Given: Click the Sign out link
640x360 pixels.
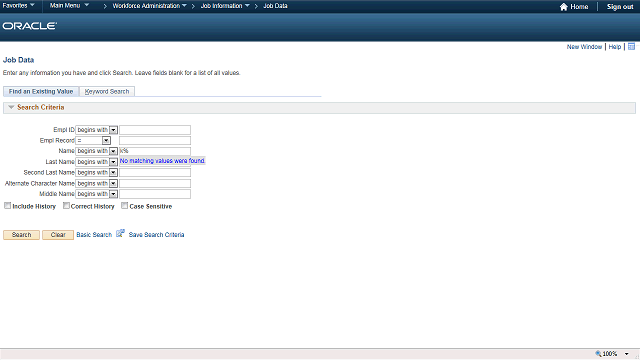Looking at the screenshot, I should coord(620,7).
